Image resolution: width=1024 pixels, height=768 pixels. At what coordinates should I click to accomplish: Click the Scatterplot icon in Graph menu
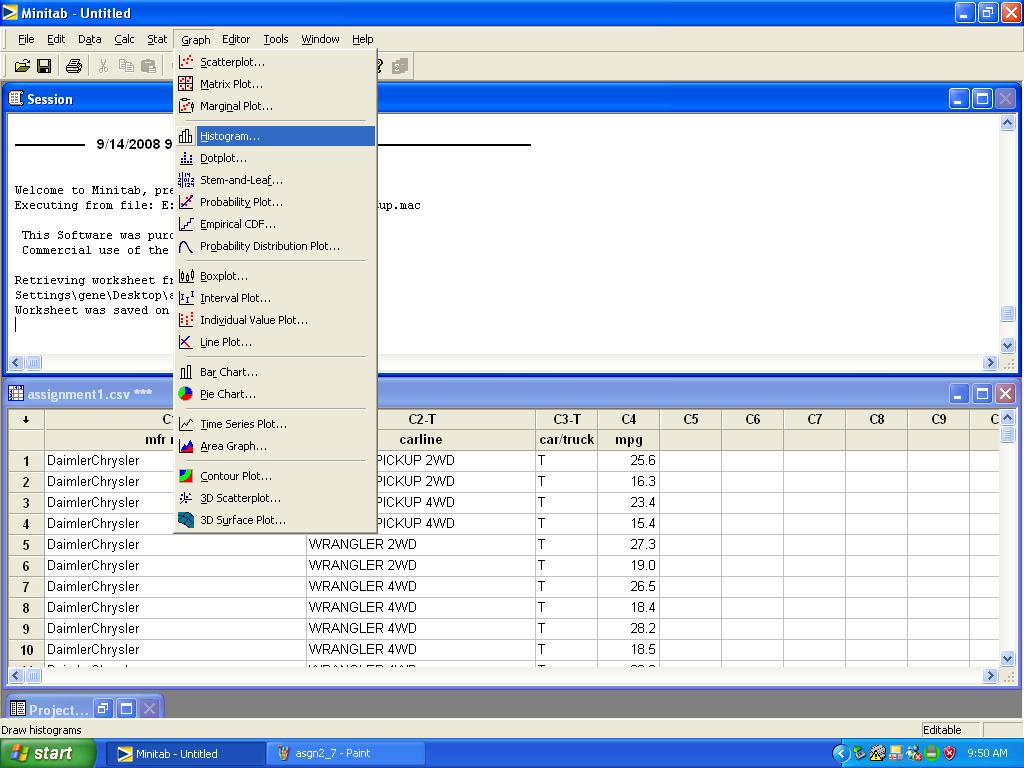point(186,62)
